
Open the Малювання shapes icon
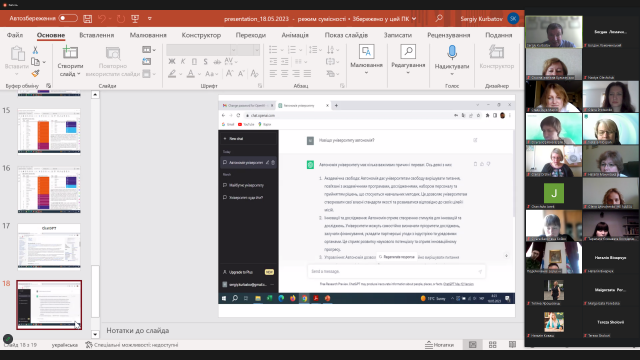[x=366, y=52]
